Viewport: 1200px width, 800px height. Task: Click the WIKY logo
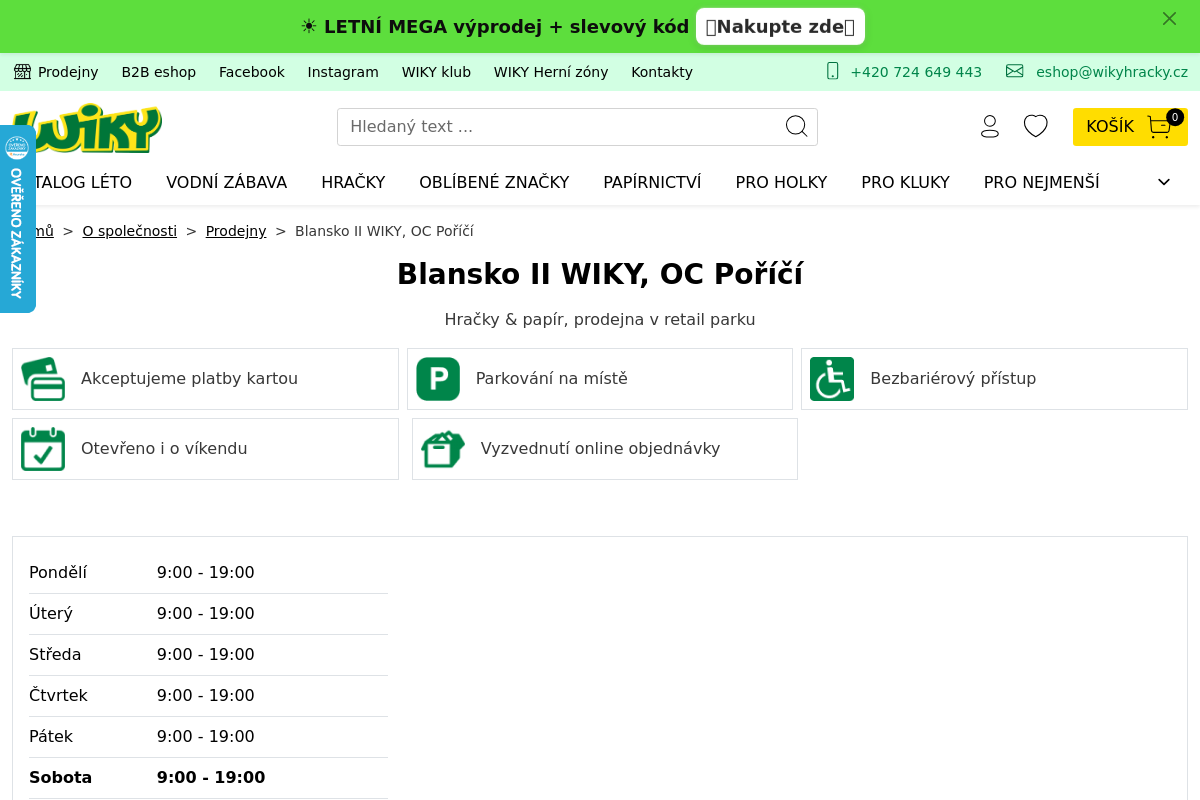(87, 127)
